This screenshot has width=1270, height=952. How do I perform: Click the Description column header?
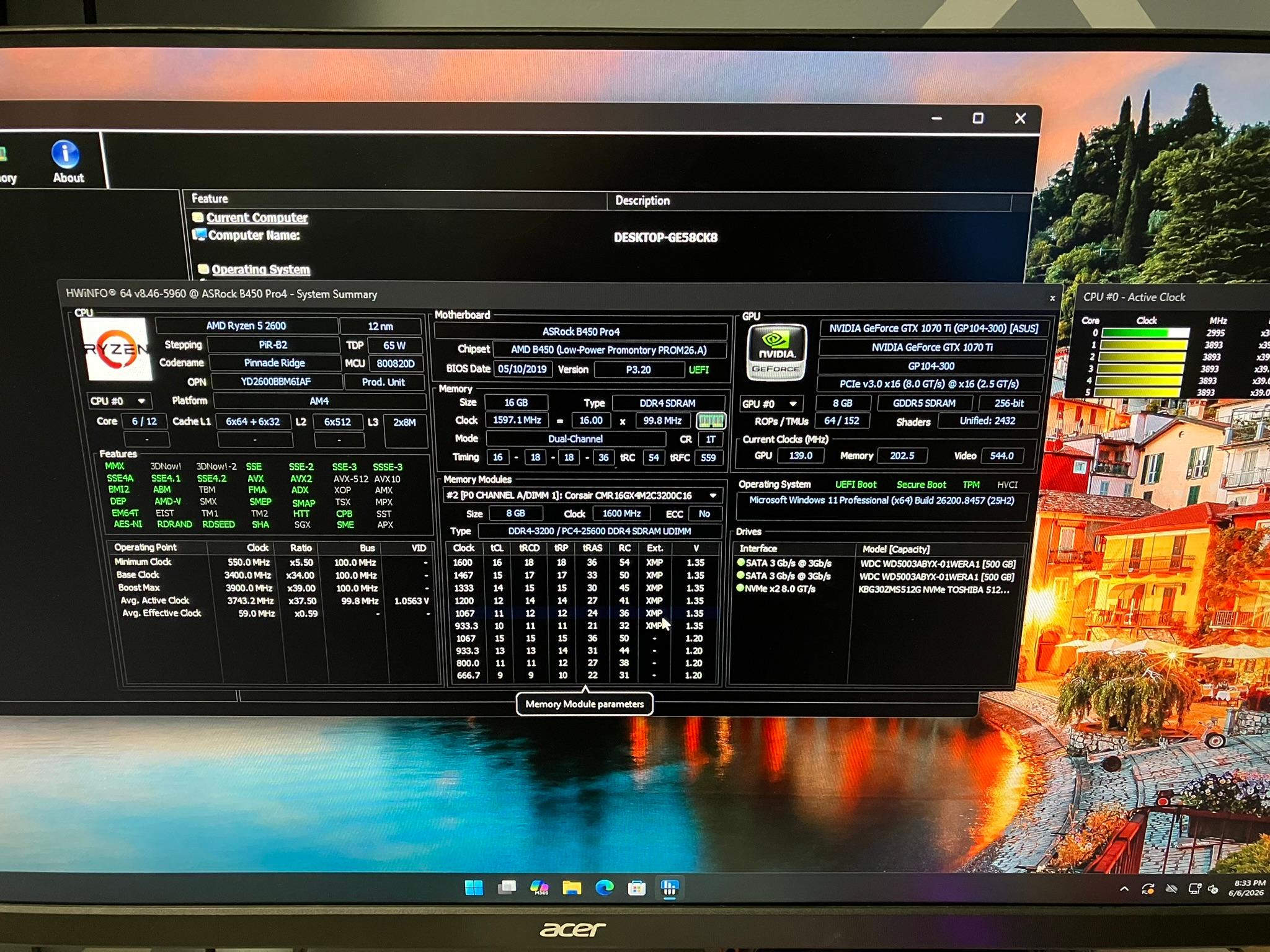(809, 201)
